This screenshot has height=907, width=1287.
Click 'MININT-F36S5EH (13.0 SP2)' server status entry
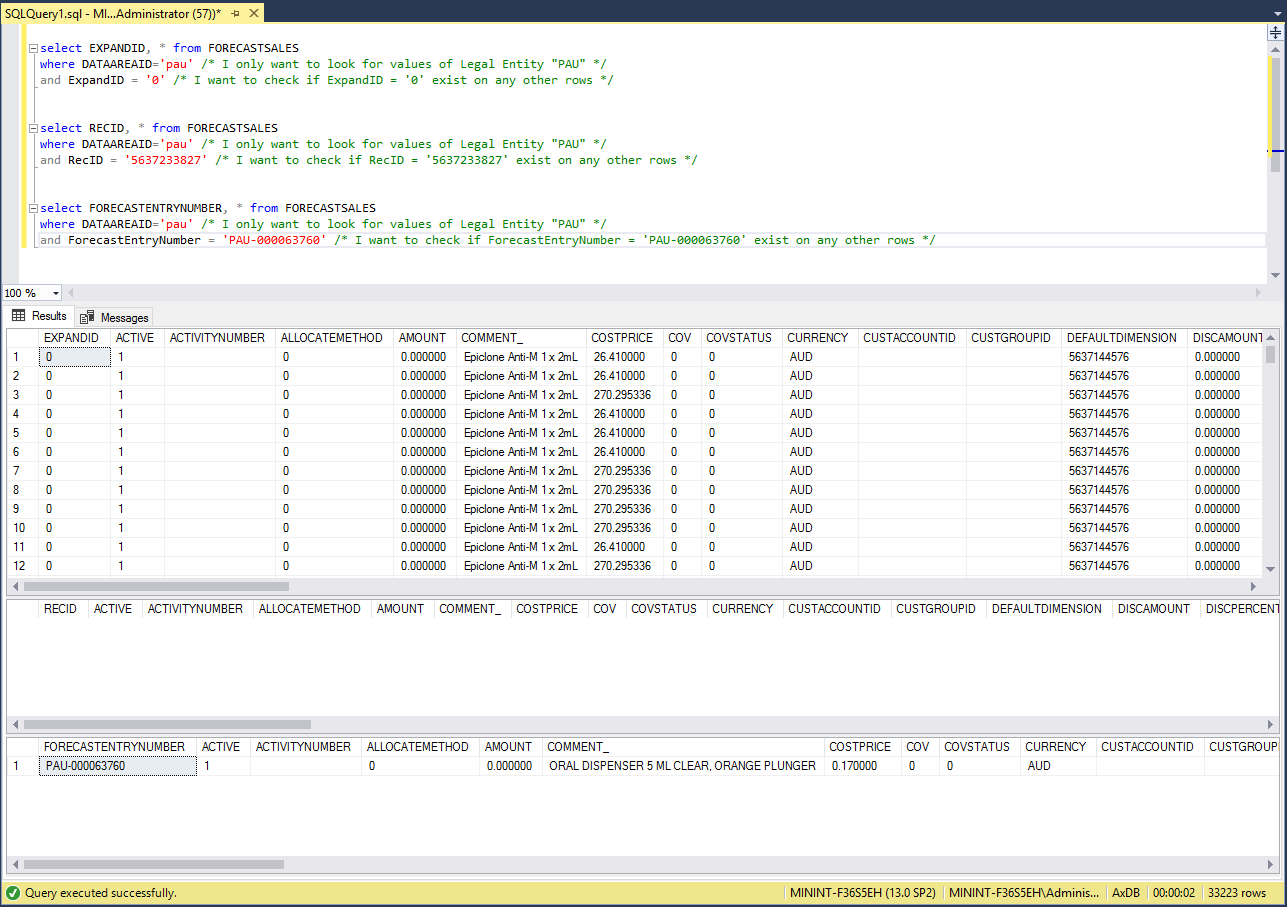pos(865,893)
